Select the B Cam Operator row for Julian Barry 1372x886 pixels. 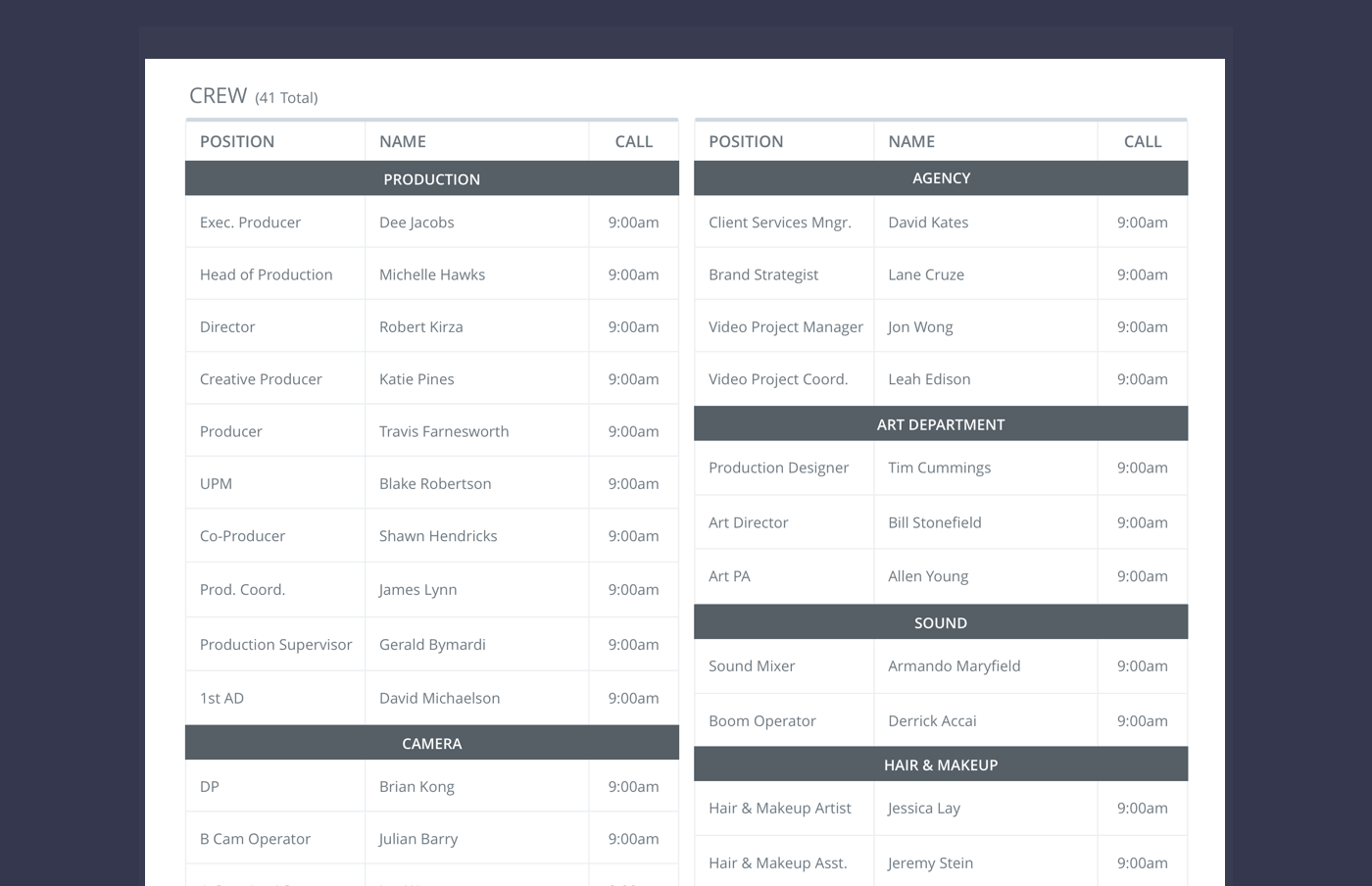417,838
